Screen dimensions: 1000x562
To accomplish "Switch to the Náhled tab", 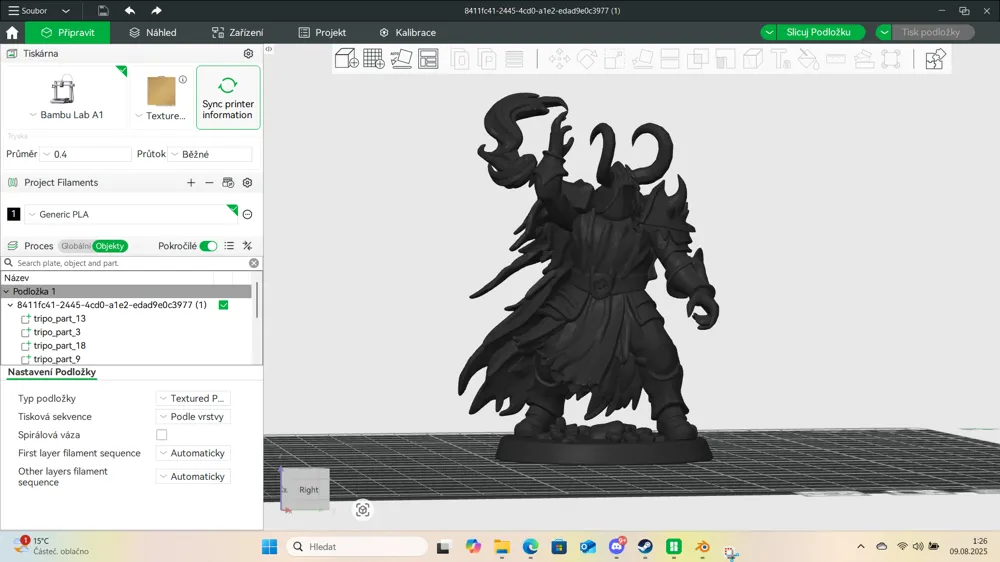I will tap(152, 33).
